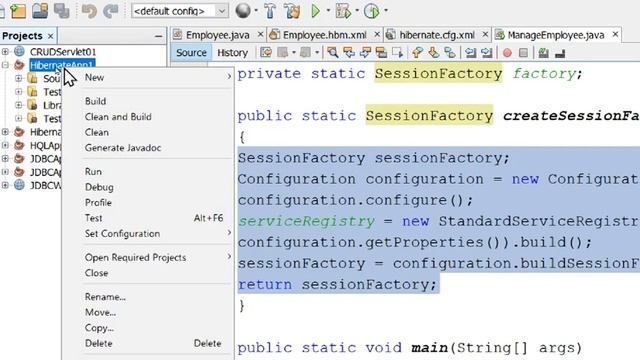
Task: Expand the Libra folder node
Action: tap(18, 105)
